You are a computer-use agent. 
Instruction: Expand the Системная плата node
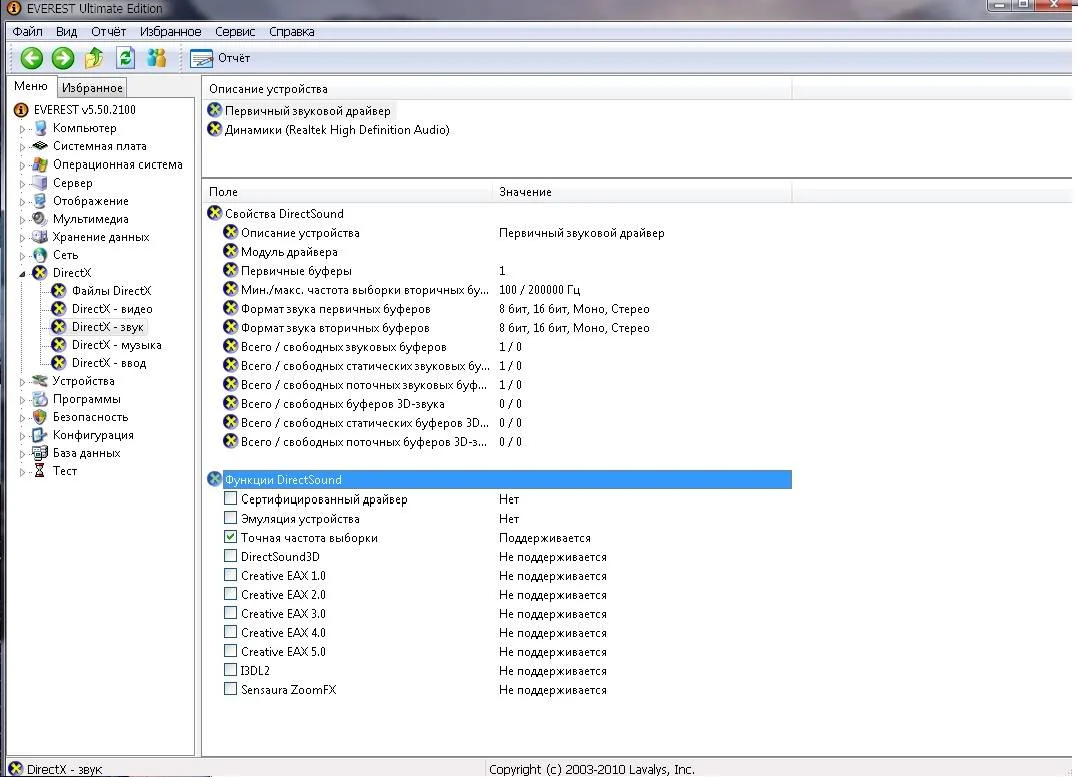tap(22, 146)
